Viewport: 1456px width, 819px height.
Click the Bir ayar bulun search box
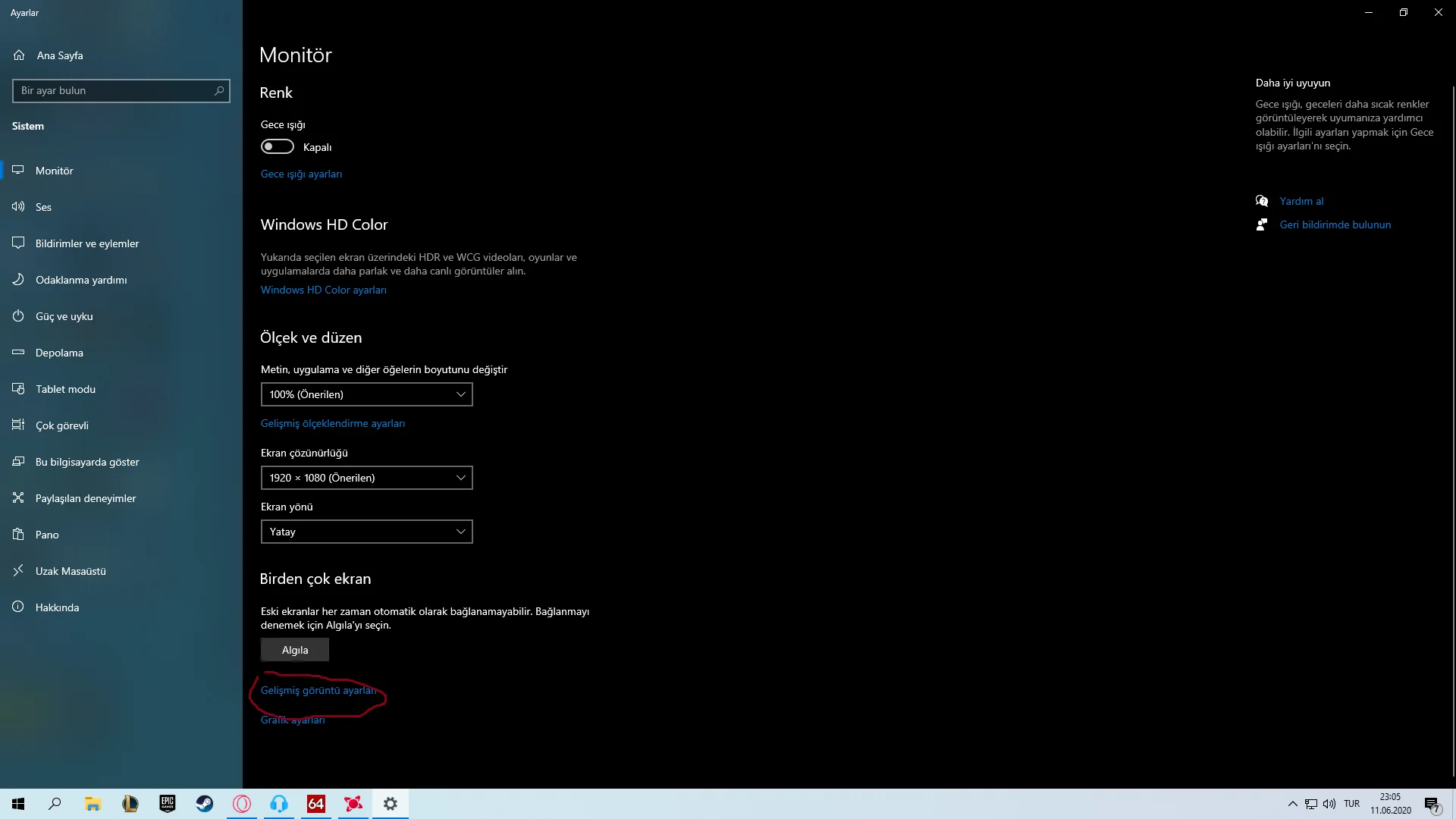click(121, 90)
